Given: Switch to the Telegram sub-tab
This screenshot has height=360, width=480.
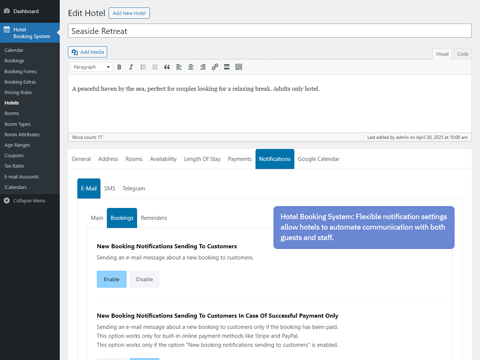Looking at the screenshot, I should (134, 188).
